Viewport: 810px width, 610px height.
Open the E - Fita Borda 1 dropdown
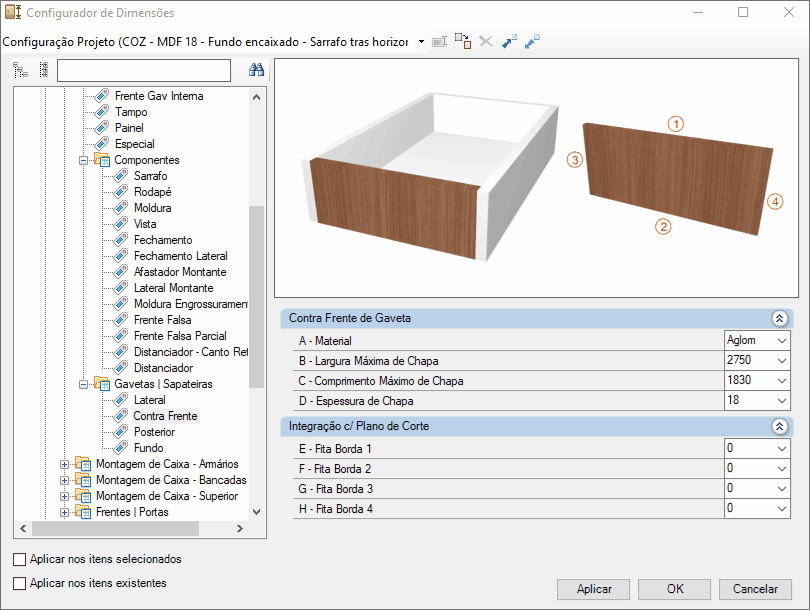782,449
